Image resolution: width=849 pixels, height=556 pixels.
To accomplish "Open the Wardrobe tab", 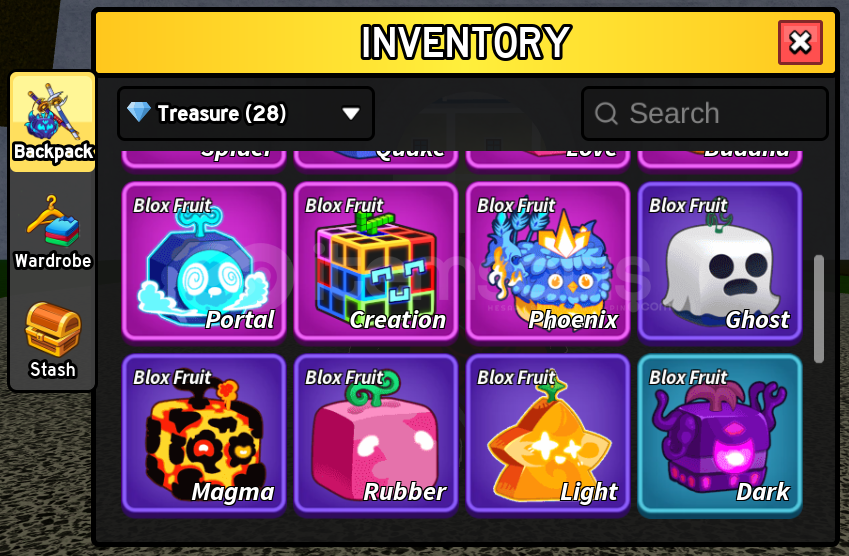I will tap(53, 232).
